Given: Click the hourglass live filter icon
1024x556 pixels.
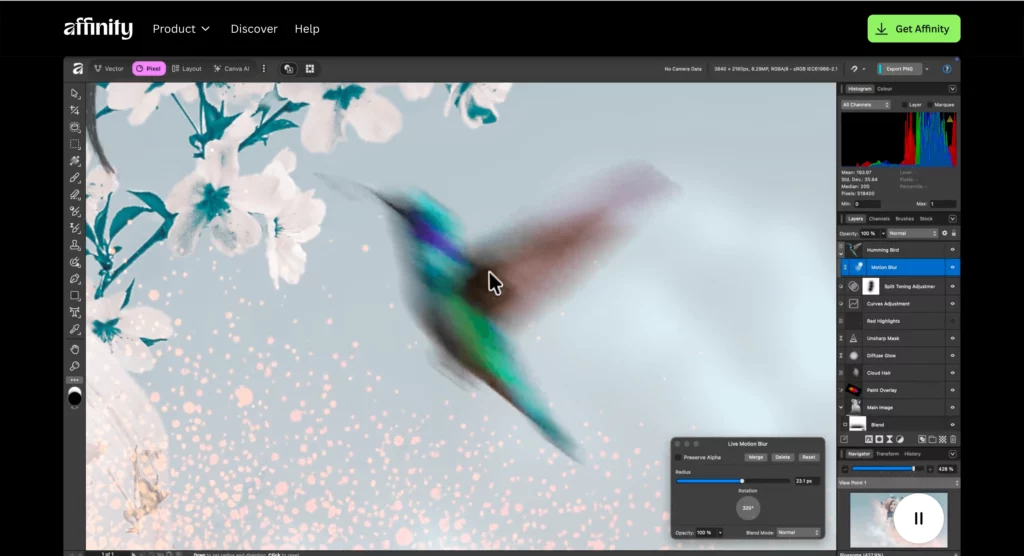Looking at the screenshot, I should point(889,439).
